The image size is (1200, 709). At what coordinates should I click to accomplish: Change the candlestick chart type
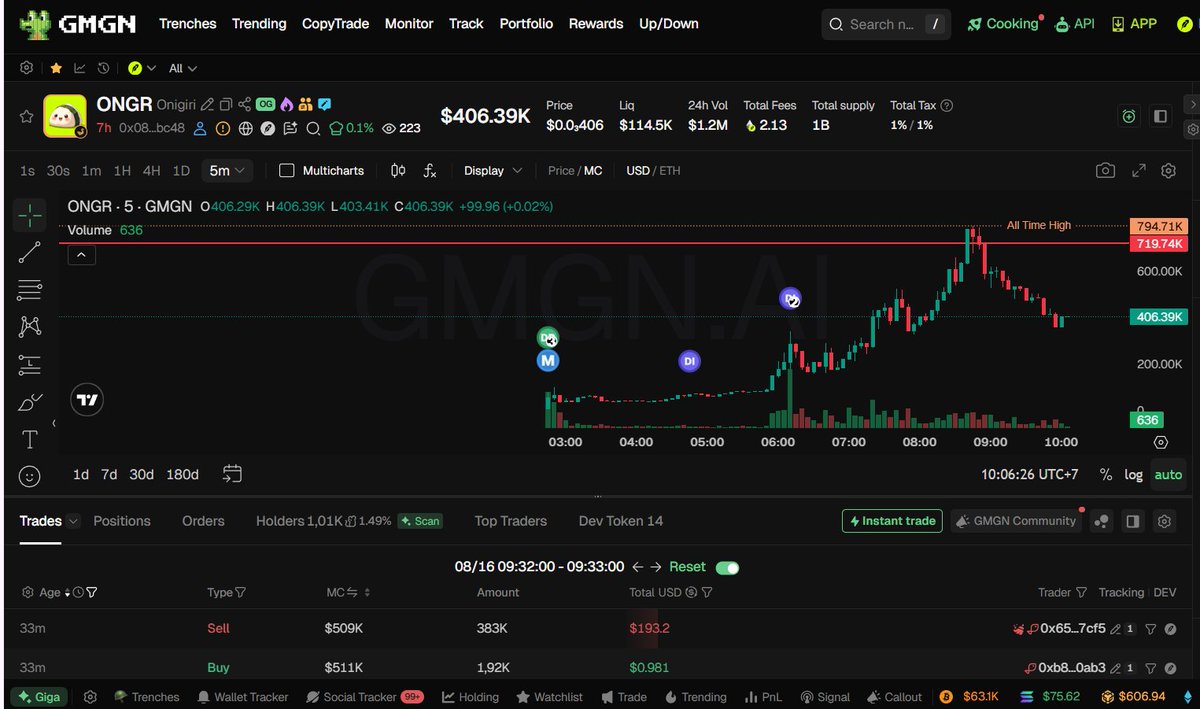[398, 171]
